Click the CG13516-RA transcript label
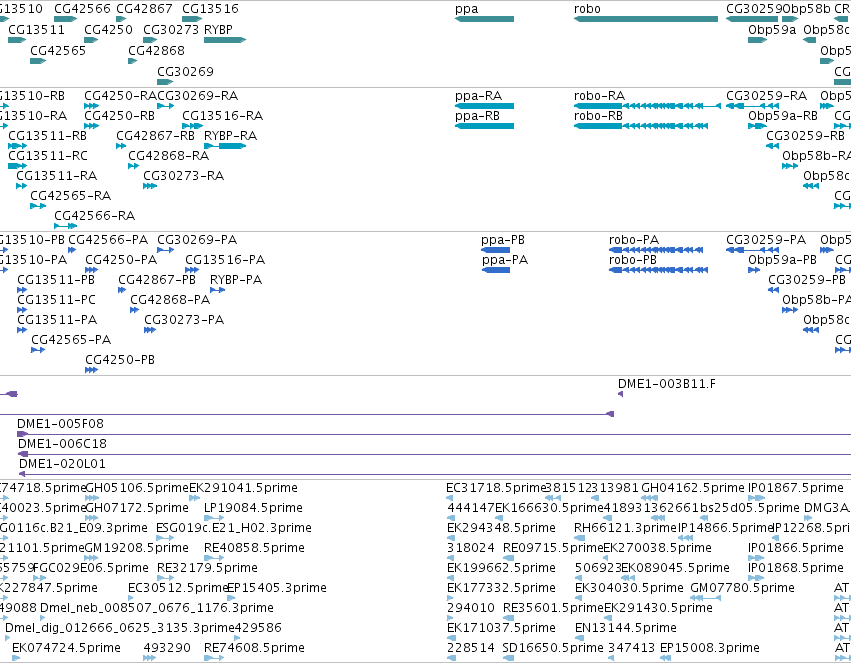Viewport: 851px width, 663px height. [x=223, y=116]
